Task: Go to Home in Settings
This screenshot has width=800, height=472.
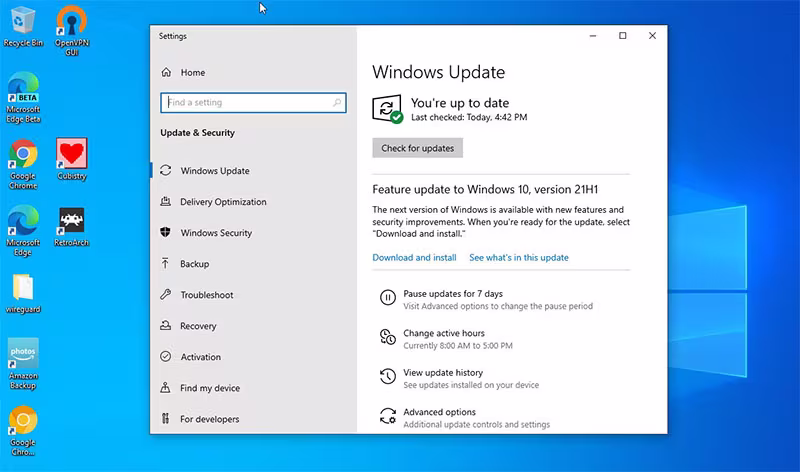Action: coord(193,72)
